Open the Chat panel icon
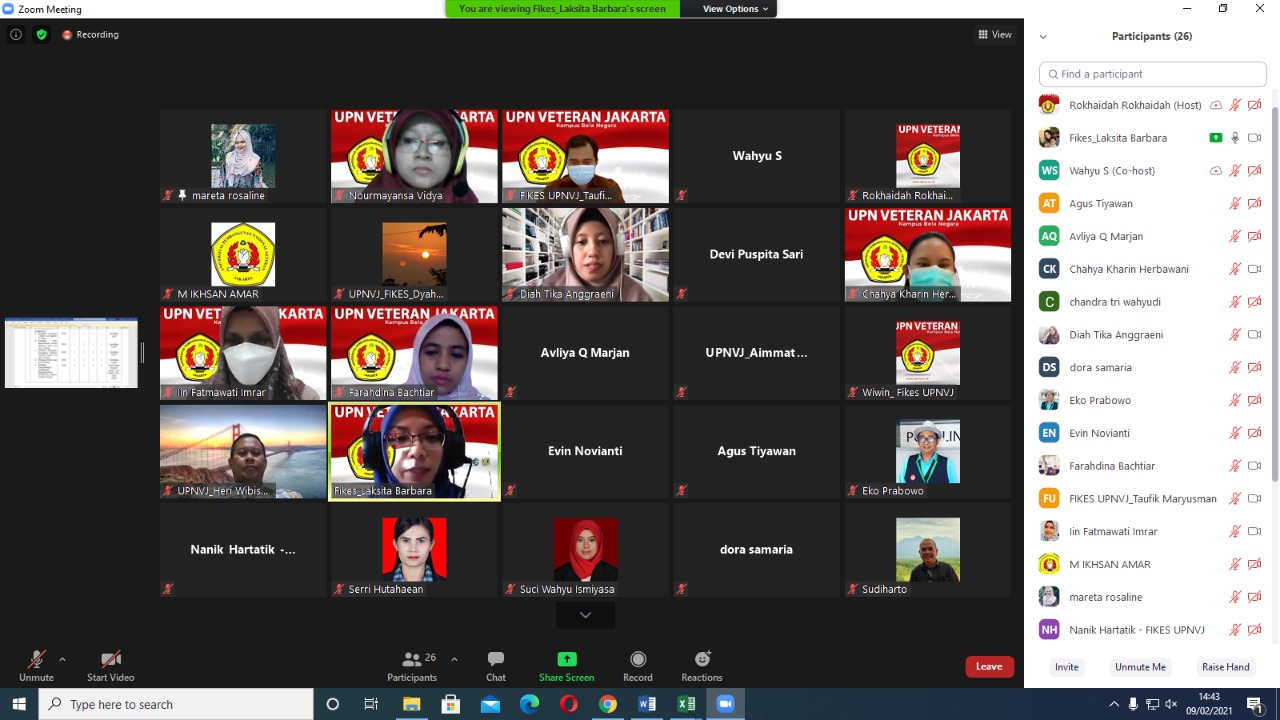The width and height of the screenshot is (1280, 720). 495,660
